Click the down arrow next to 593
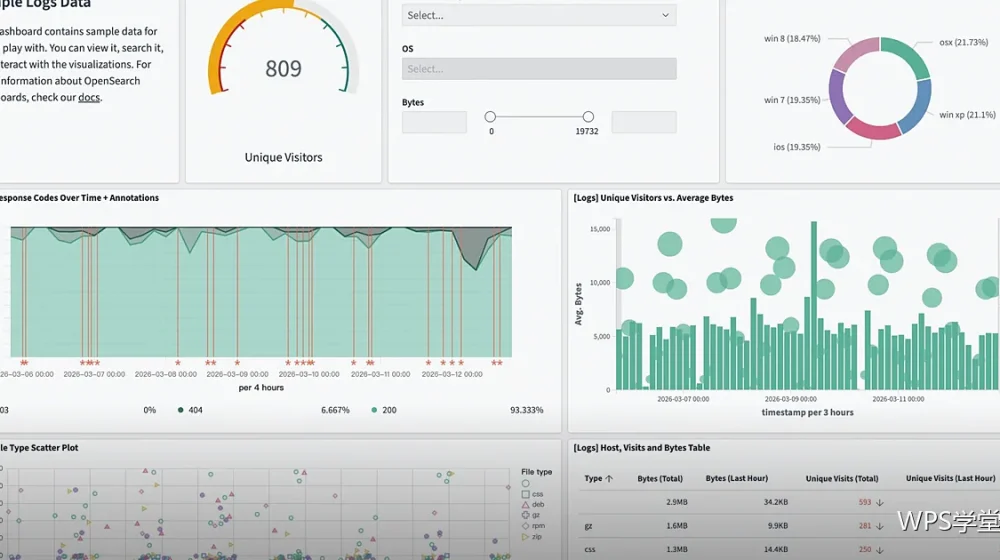 tap(880, 503)
